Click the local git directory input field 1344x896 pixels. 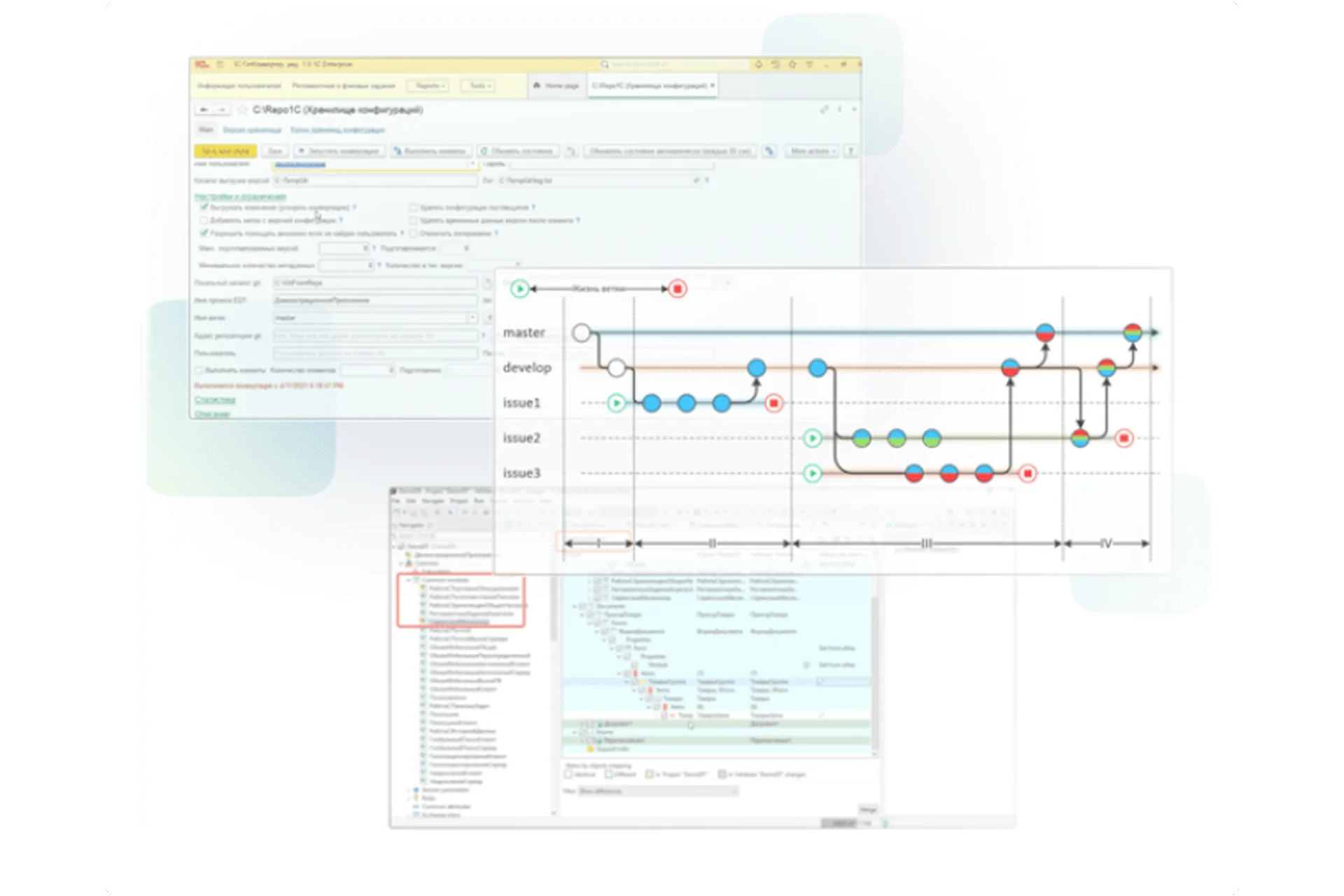tap(374, 283)
